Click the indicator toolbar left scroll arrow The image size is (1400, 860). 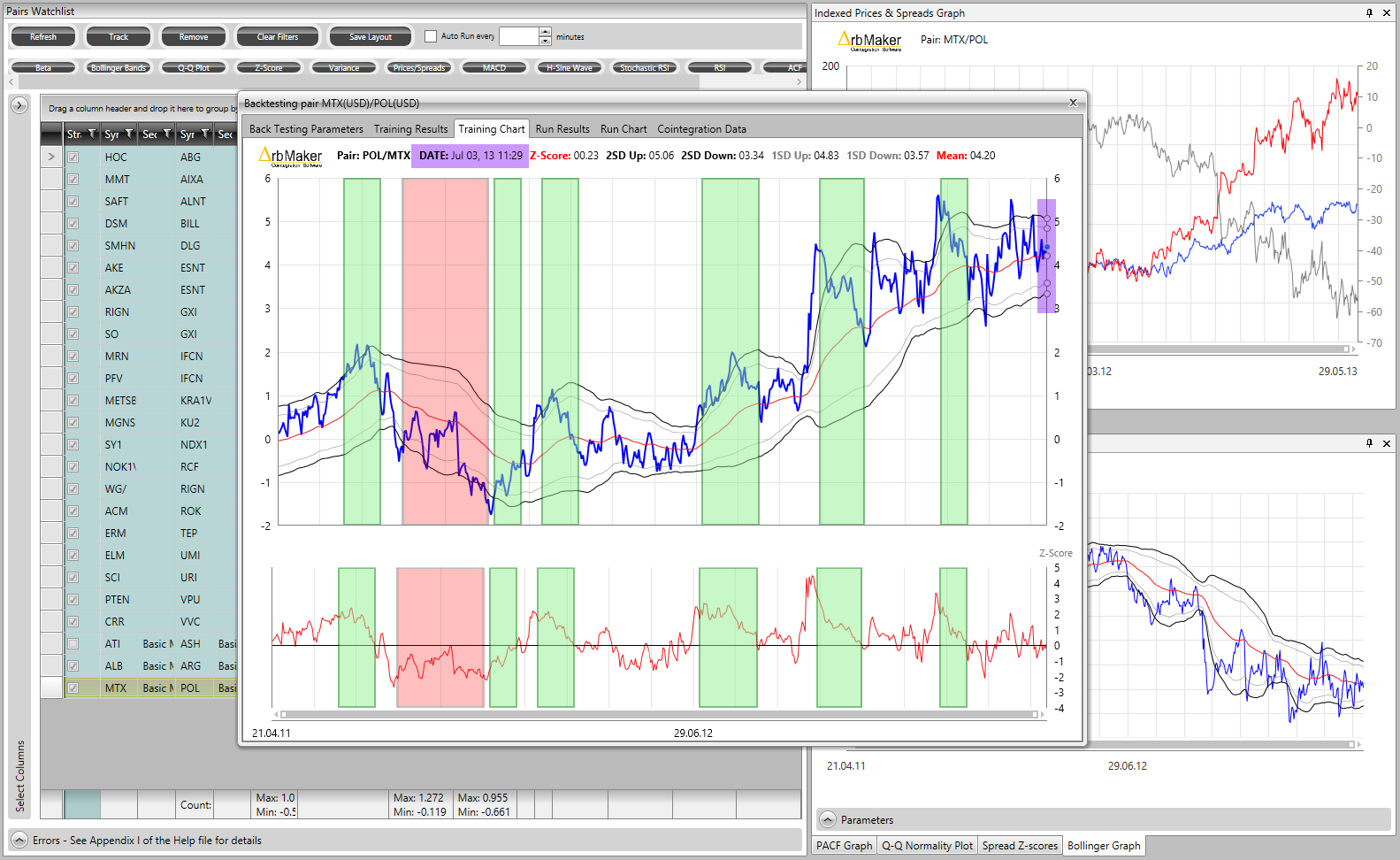pos(11,81)
